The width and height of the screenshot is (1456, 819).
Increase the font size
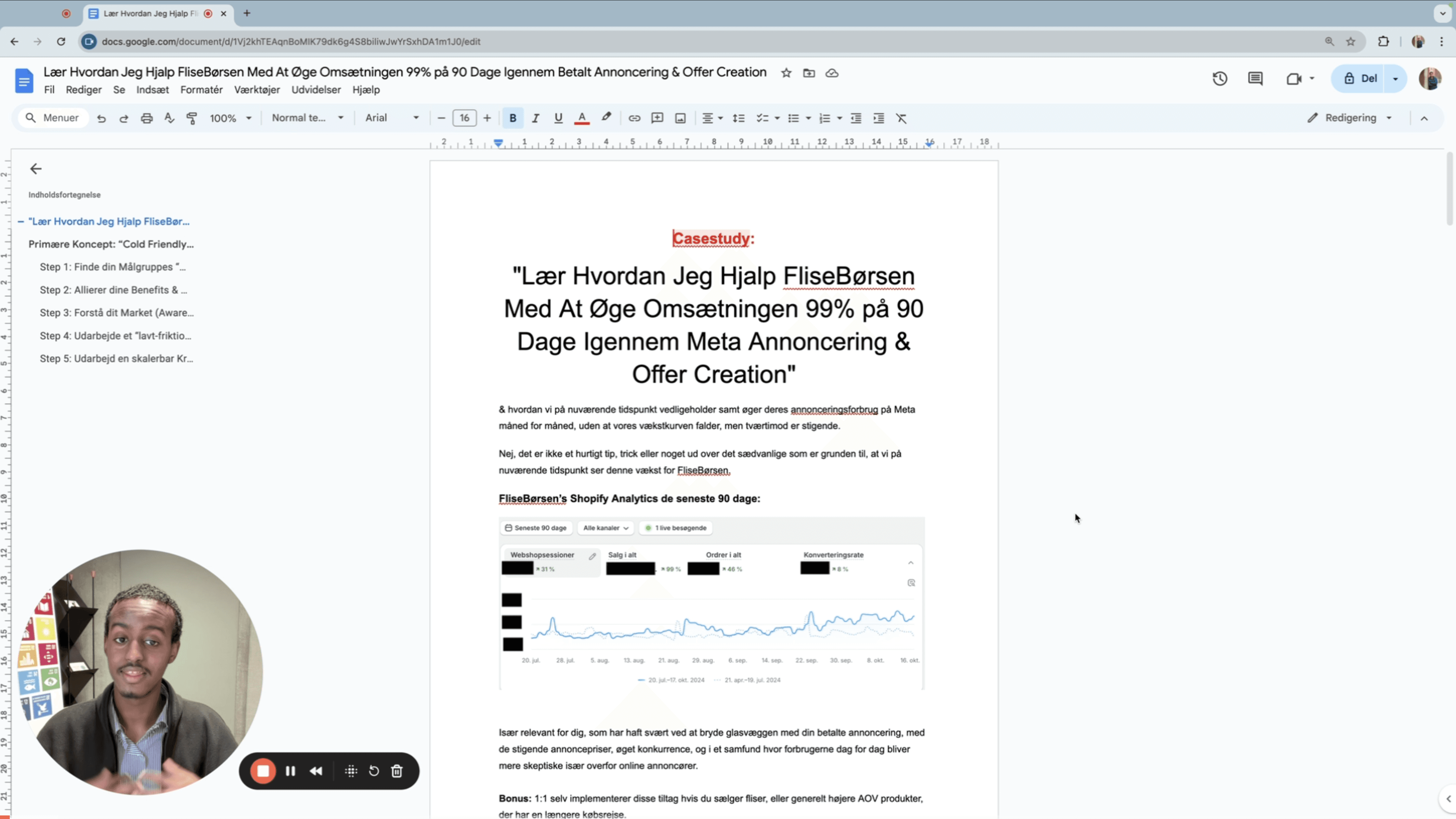click(x=487, y=118)
